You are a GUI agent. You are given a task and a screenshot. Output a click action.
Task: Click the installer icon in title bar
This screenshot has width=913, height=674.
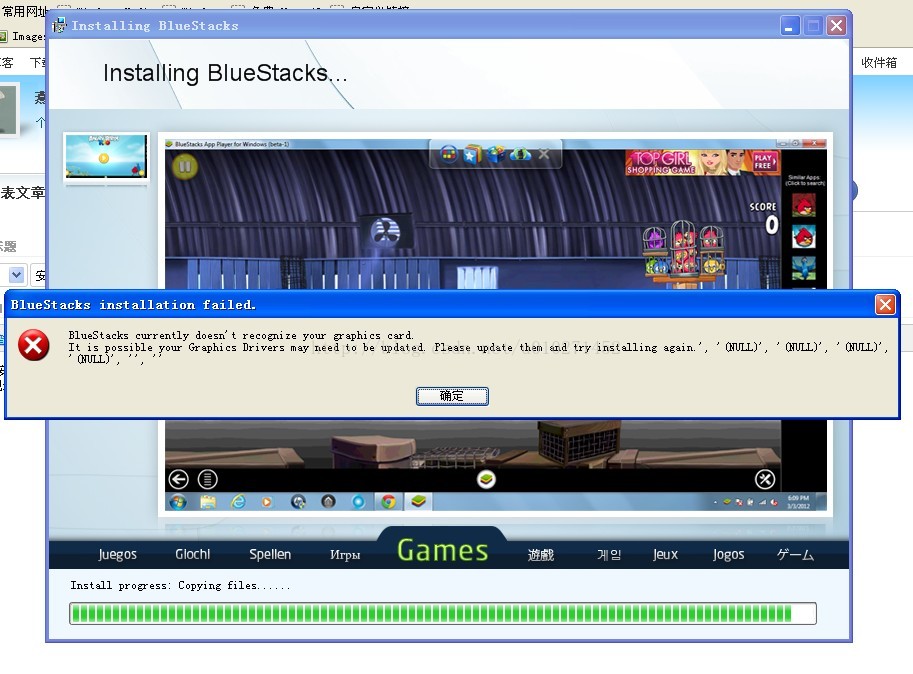point(59,25)
